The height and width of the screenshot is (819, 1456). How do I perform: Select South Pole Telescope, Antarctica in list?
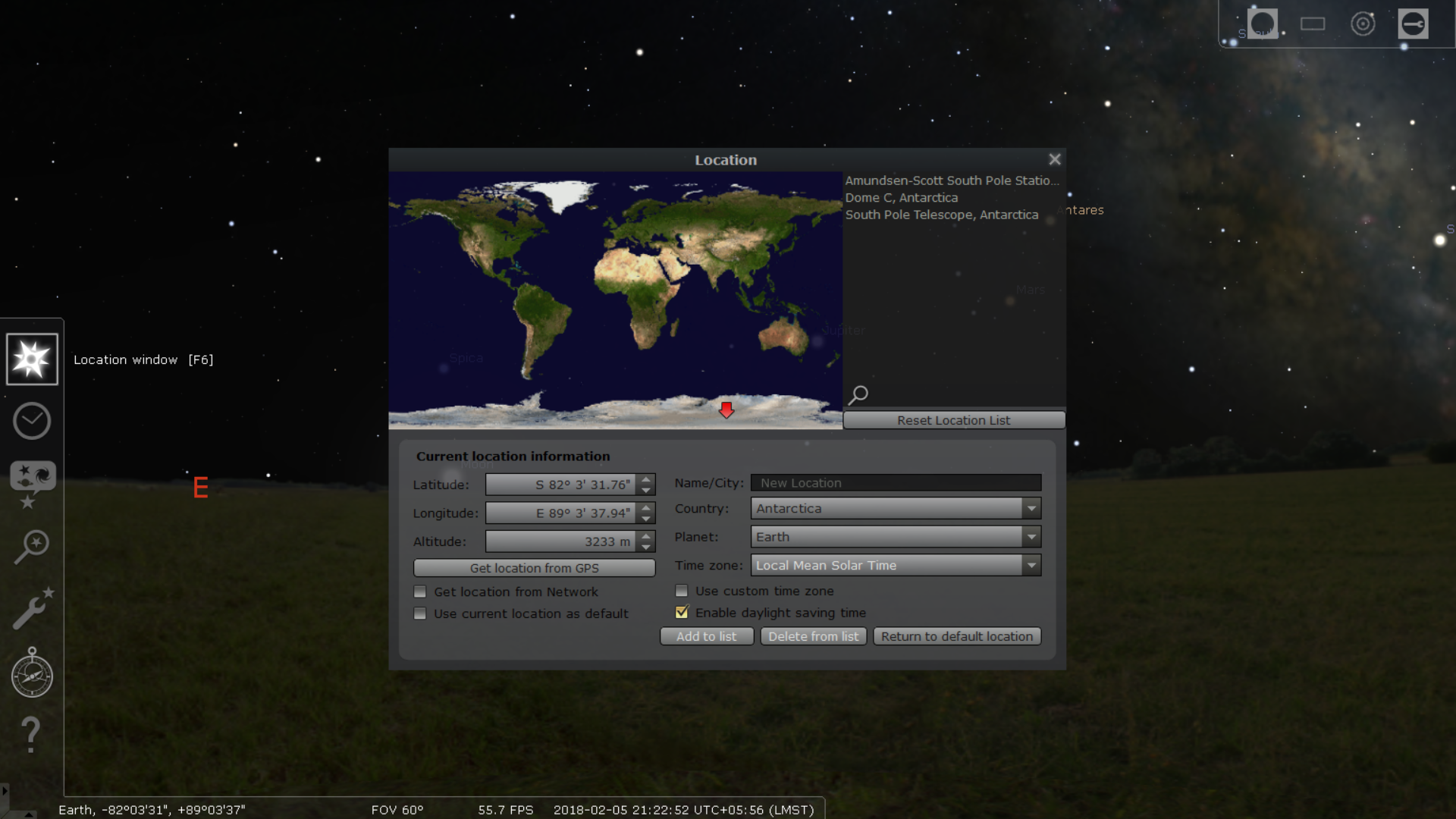942,215
